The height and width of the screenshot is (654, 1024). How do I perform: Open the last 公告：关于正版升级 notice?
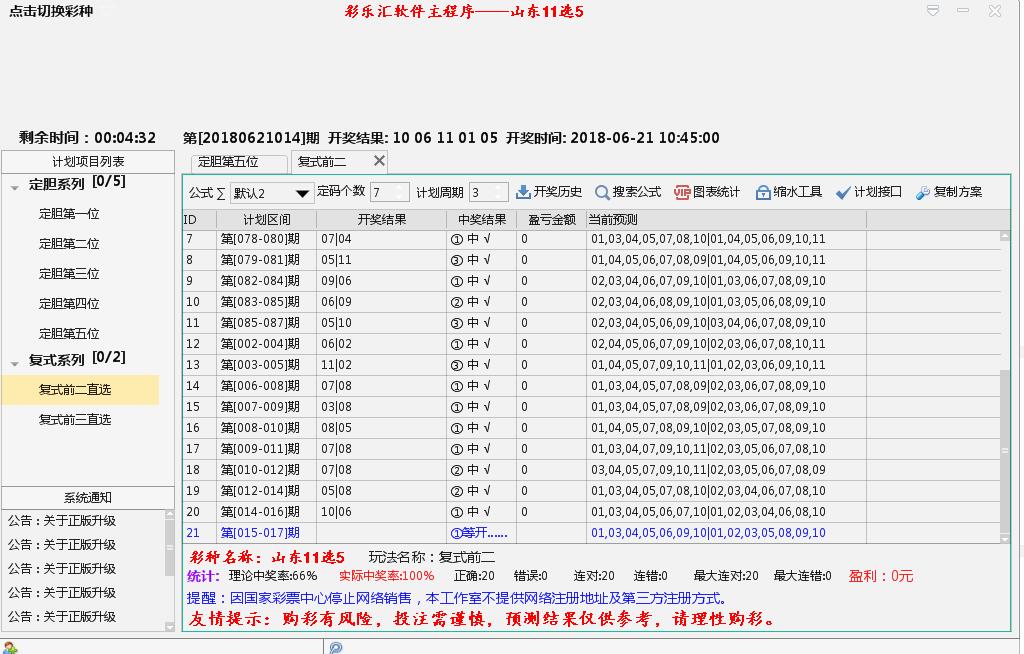click(x=62, y=617)
